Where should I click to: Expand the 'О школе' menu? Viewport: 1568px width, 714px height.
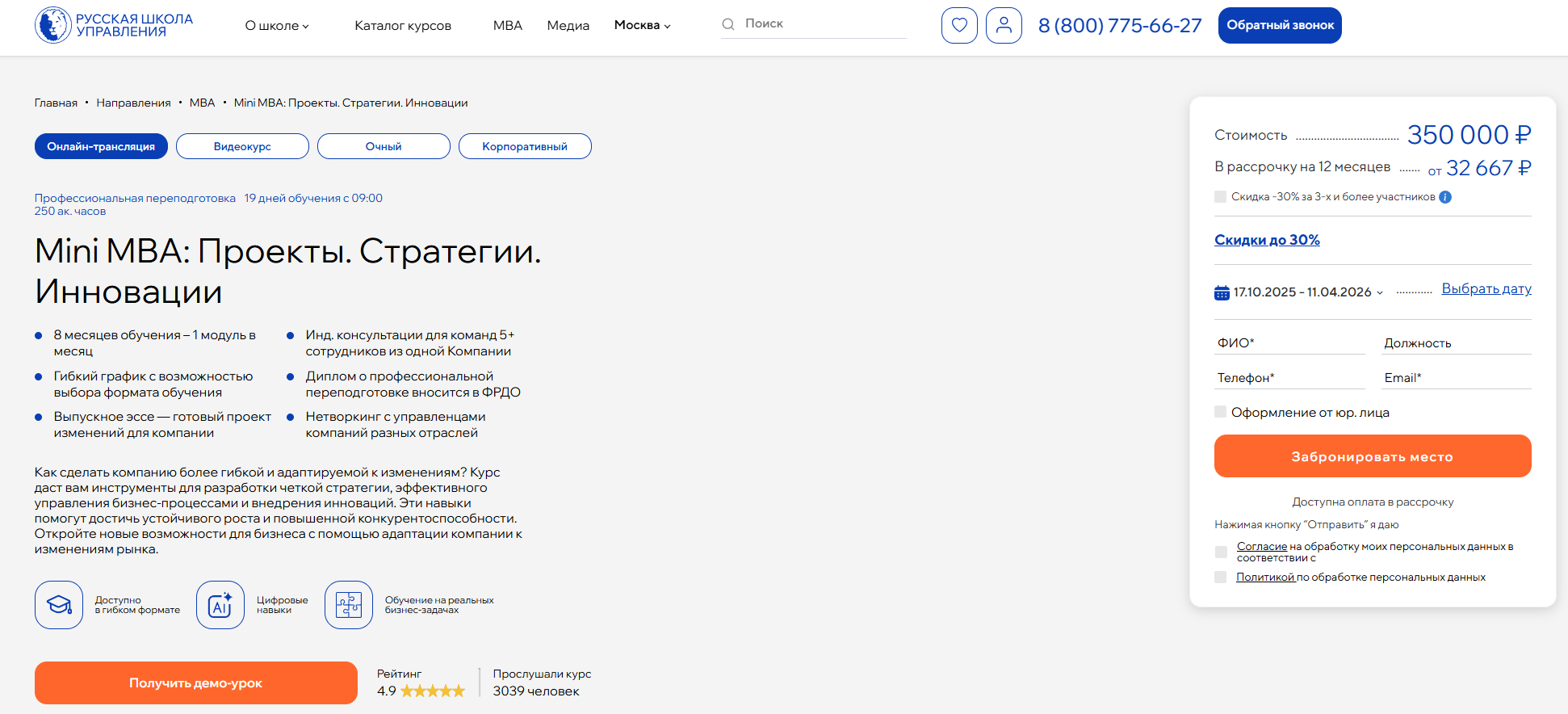tap(277, 26)
